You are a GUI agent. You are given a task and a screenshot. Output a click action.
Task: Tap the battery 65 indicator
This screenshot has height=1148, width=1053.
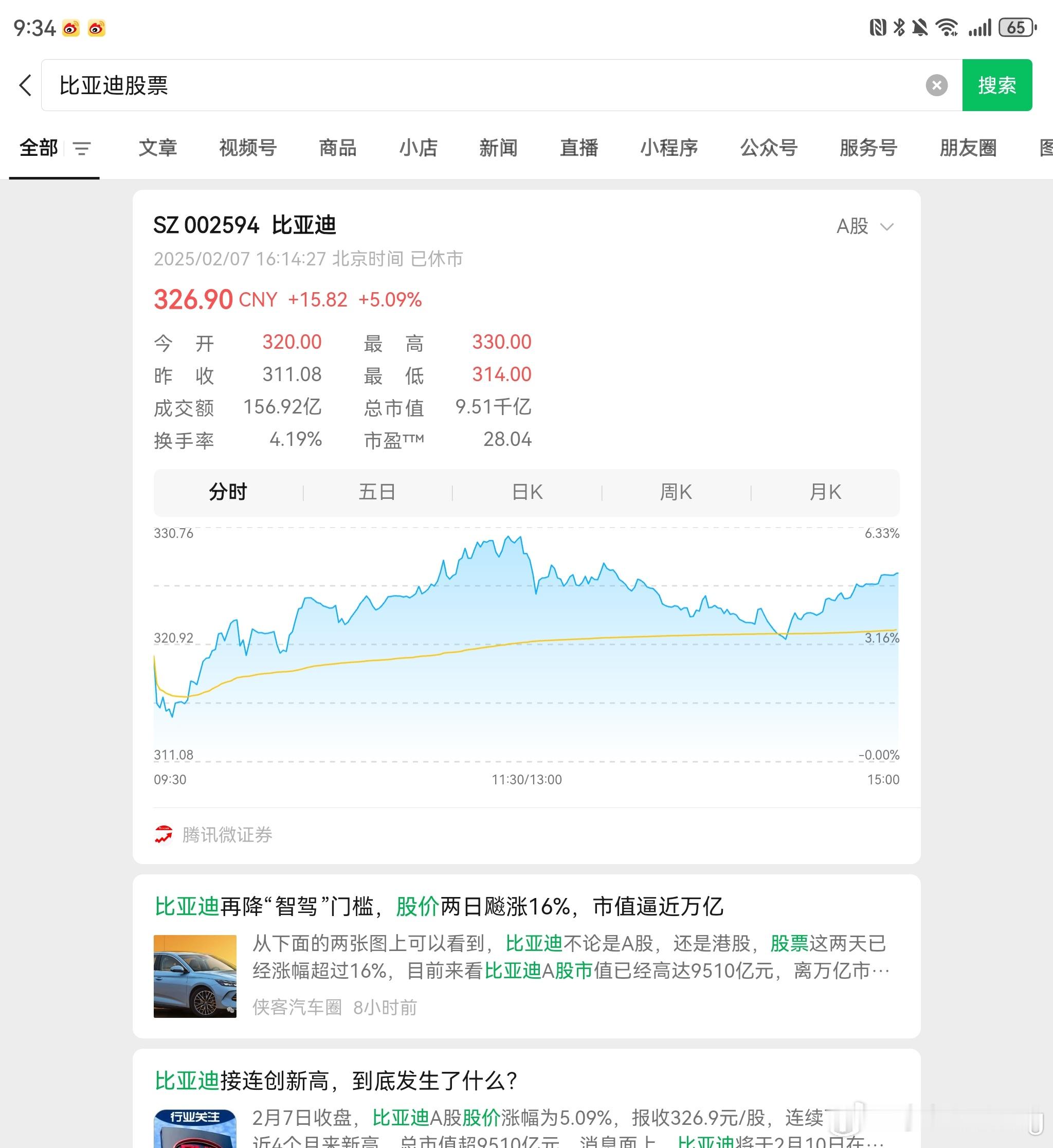point(1017,27)
